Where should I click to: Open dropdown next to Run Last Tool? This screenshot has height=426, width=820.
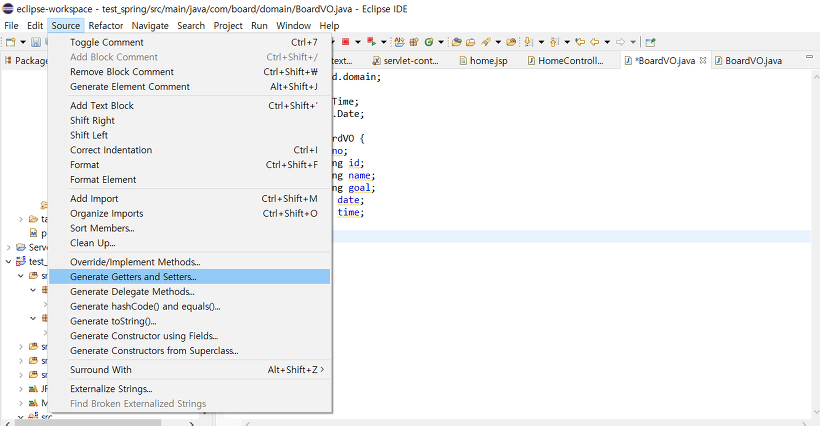pyautogui.click(x=383, y=42)
